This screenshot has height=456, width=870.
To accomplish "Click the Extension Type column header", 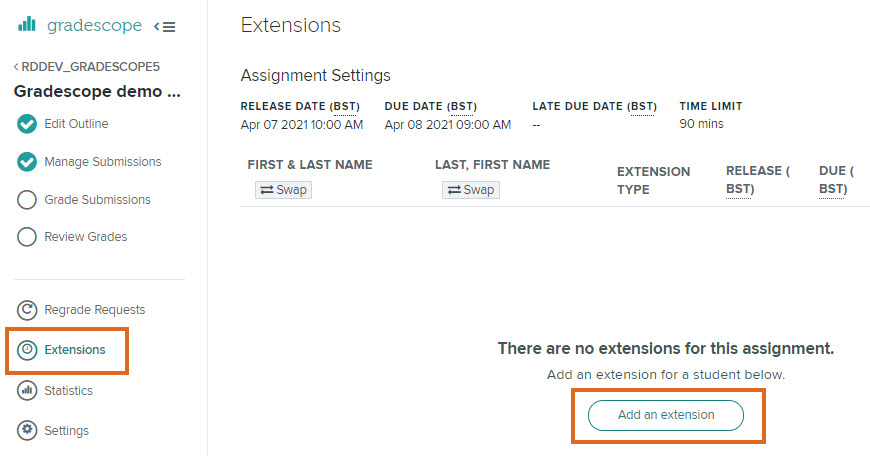I will pos(653,180).
